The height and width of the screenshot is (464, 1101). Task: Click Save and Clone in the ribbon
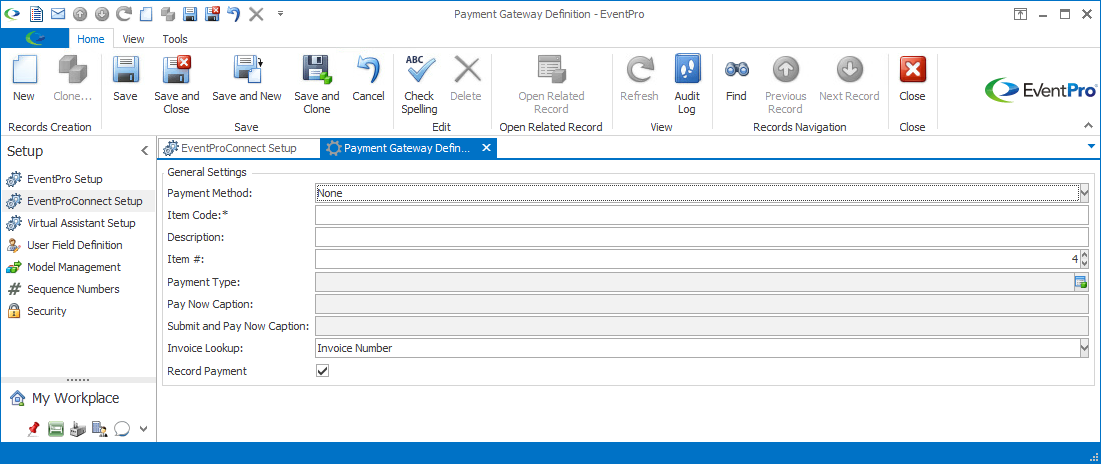tap(317, 84)
